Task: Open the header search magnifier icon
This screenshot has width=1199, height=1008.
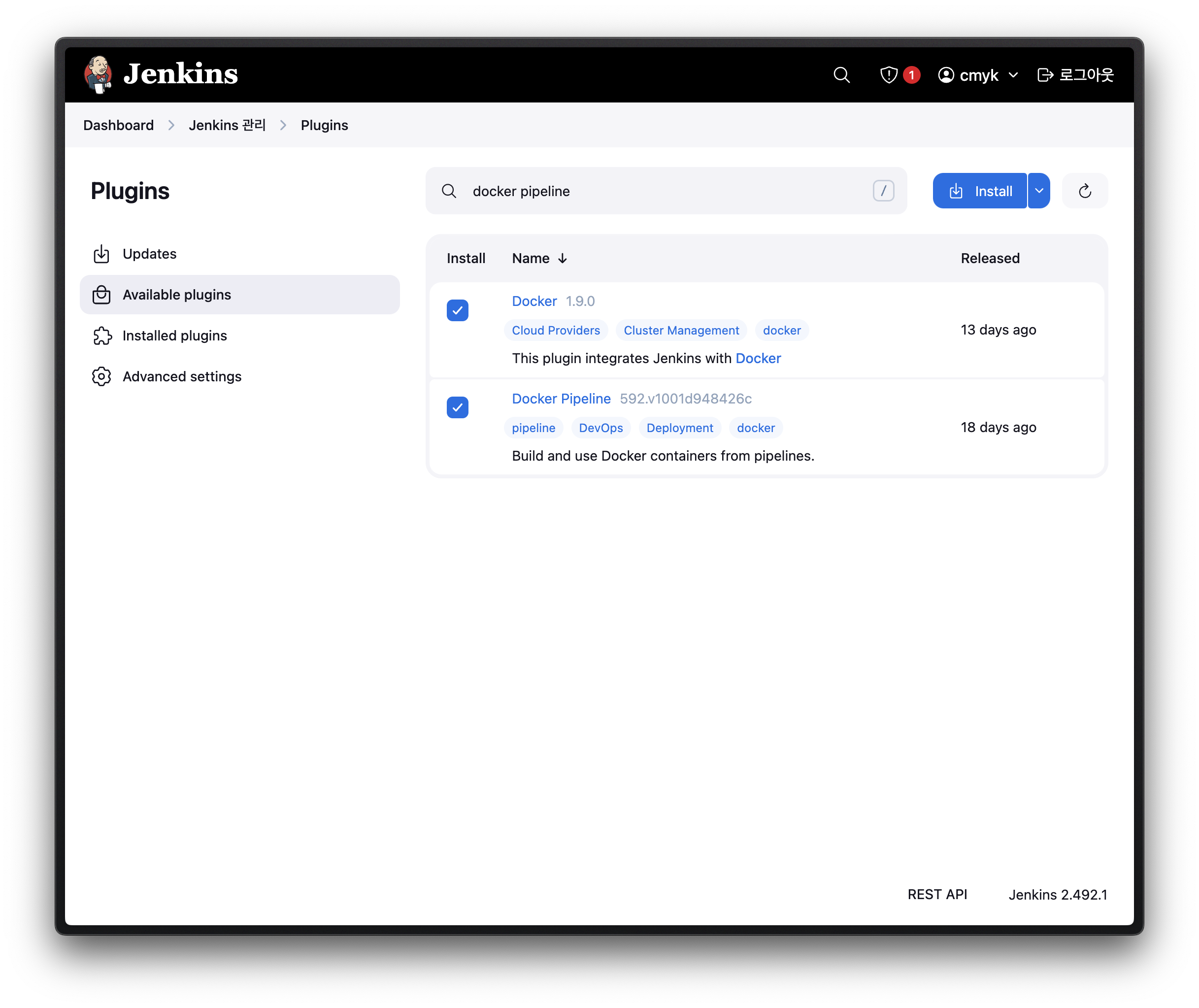Action: coord(841,75)
